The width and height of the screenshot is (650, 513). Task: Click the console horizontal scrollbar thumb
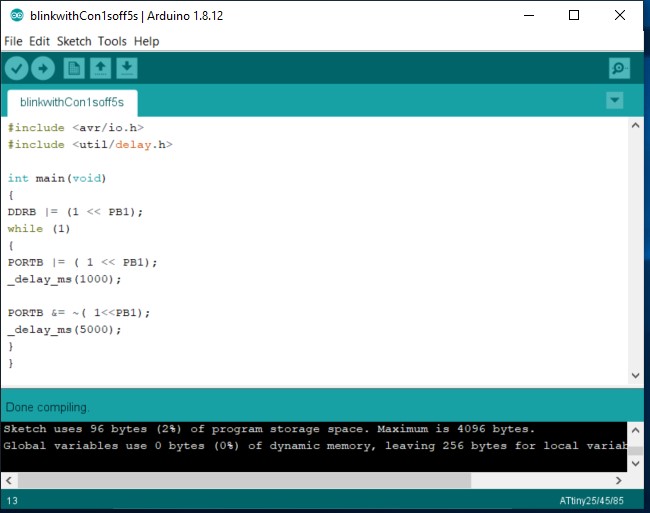244,481
